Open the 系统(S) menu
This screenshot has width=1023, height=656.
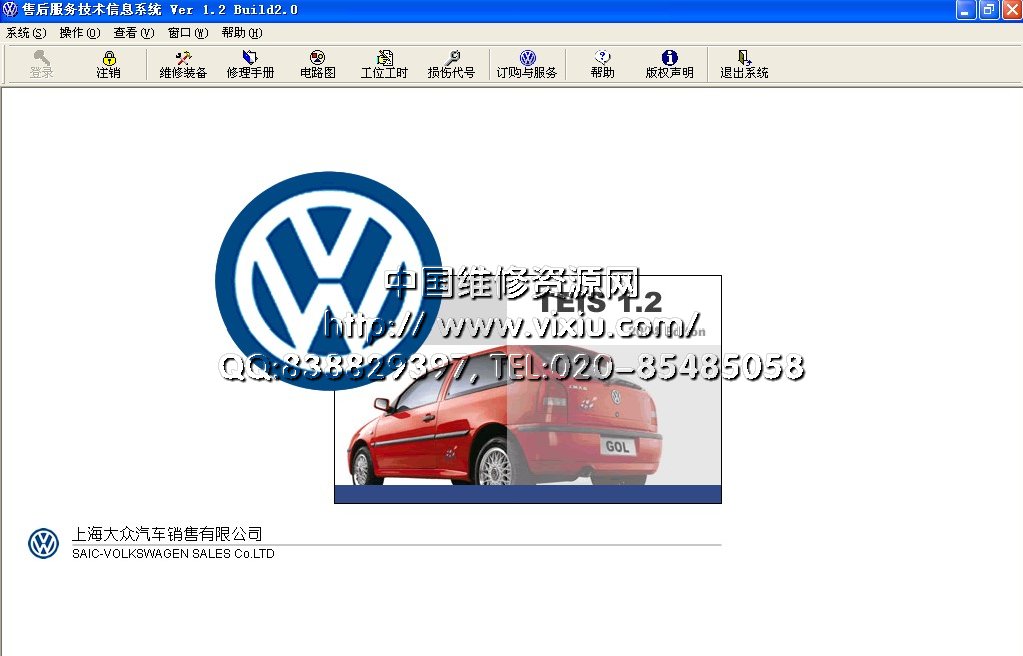click(26, 33)
